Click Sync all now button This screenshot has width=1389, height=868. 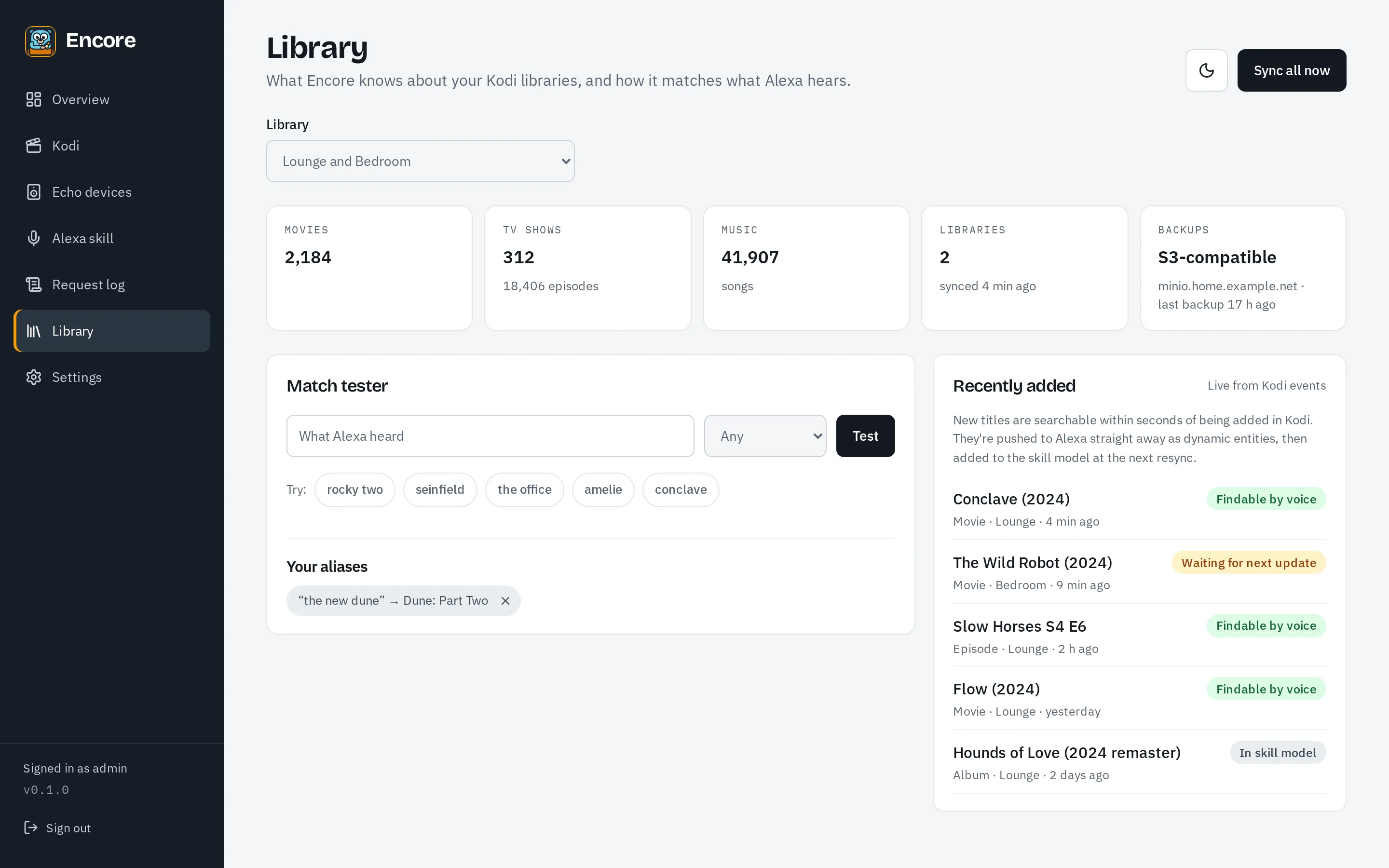1292,70
